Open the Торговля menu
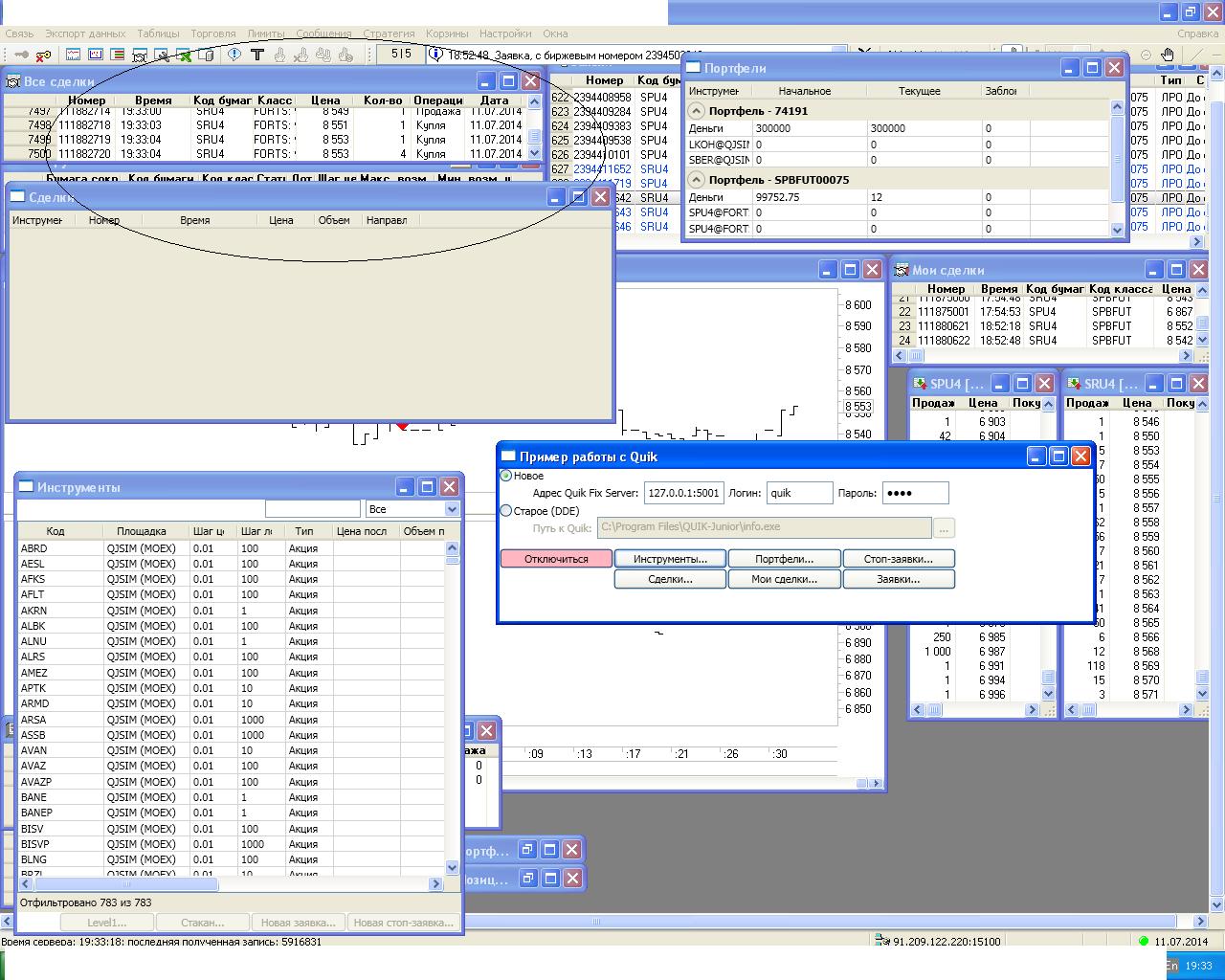 212,33
